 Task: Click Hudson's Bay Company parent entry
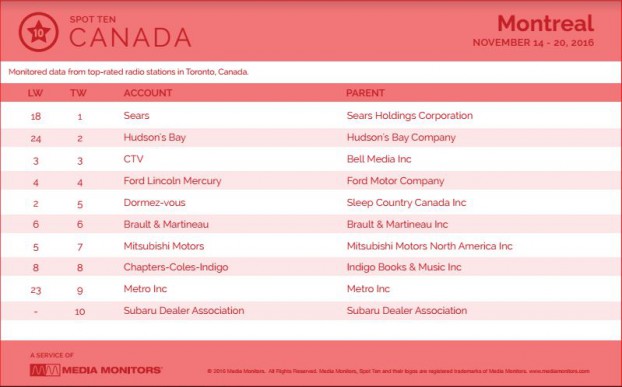[x=401, y=138]
